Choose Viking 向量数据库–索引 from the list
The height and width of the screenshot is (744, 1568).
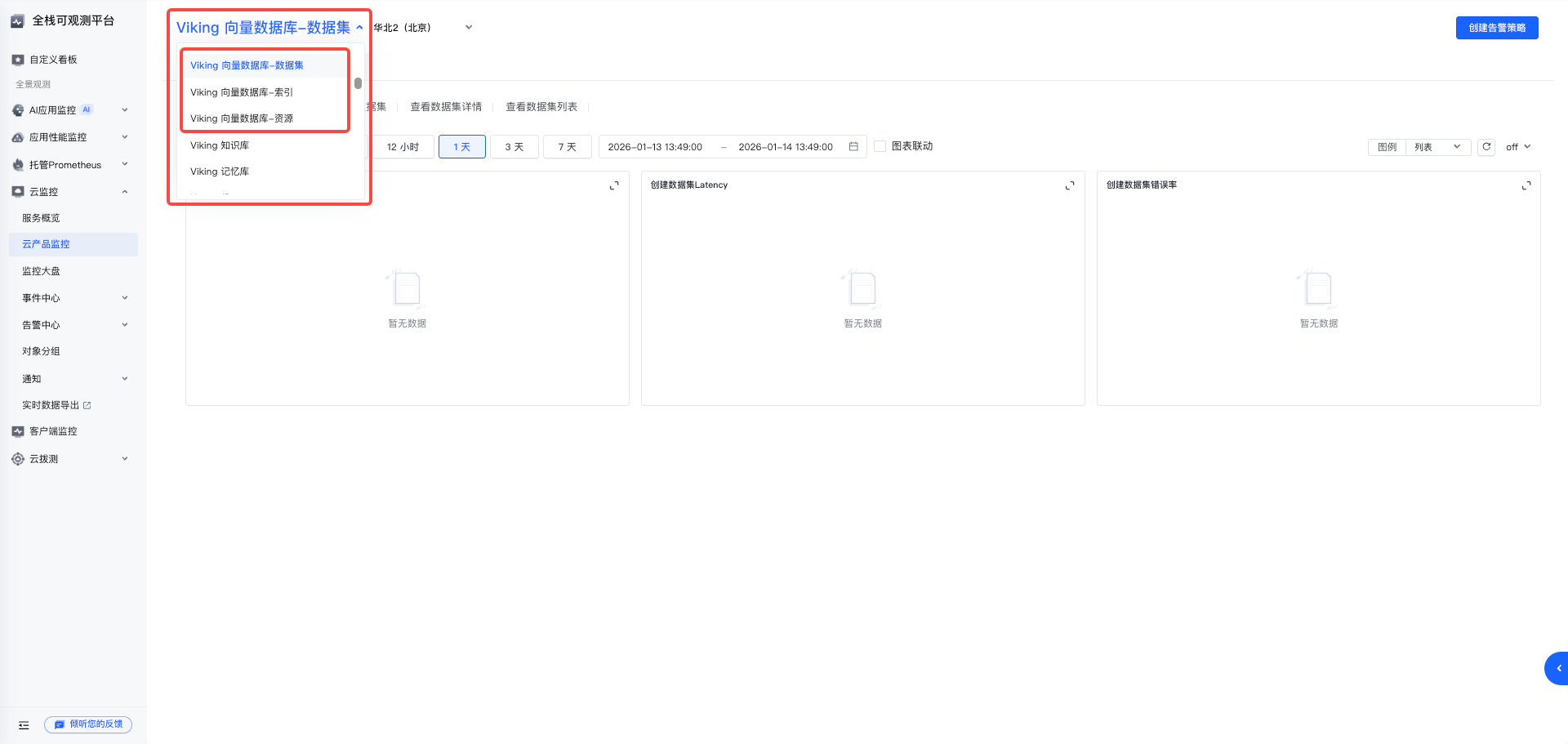coord(242,92)
